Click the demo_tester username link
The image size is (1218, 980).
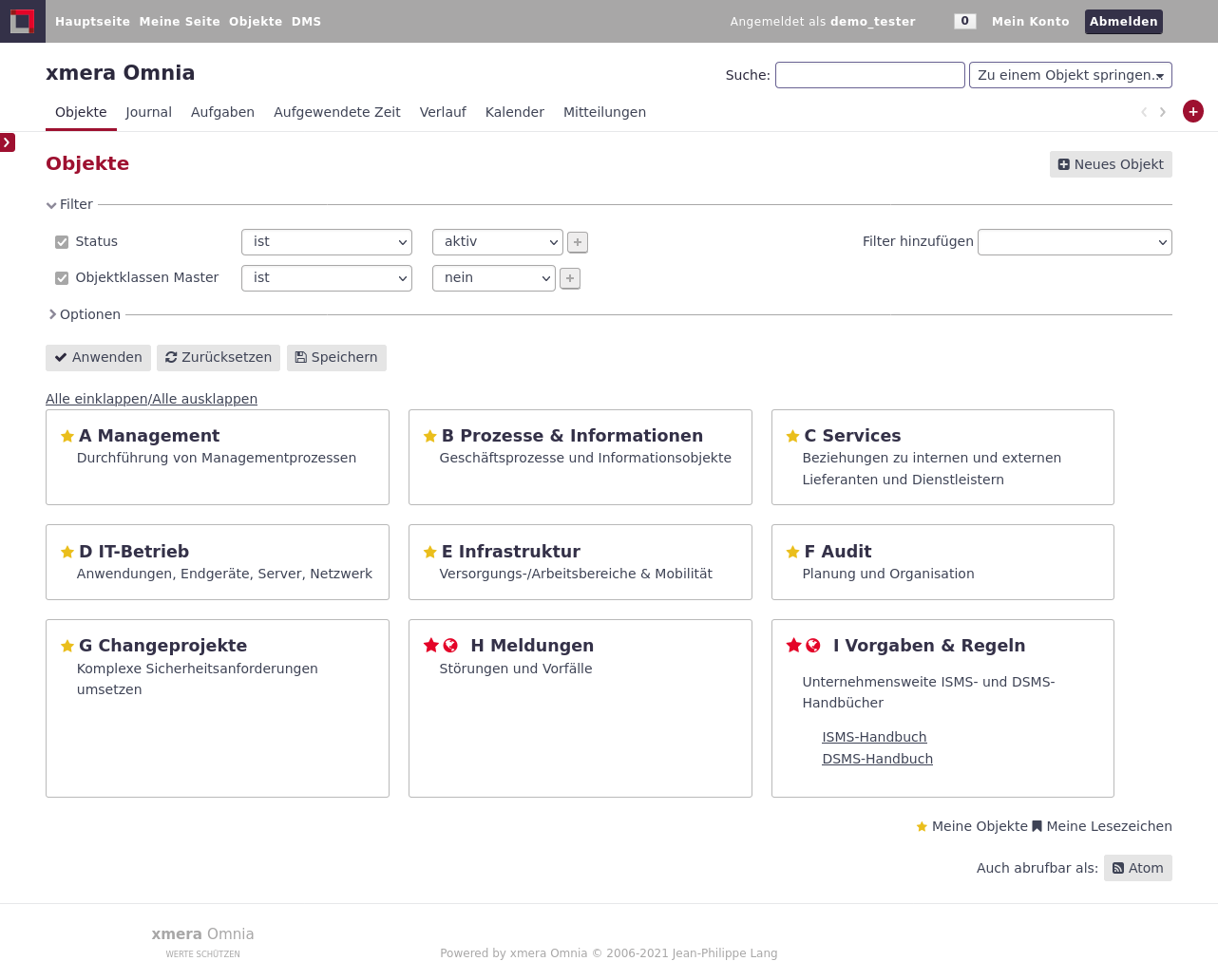pos(873,21)
